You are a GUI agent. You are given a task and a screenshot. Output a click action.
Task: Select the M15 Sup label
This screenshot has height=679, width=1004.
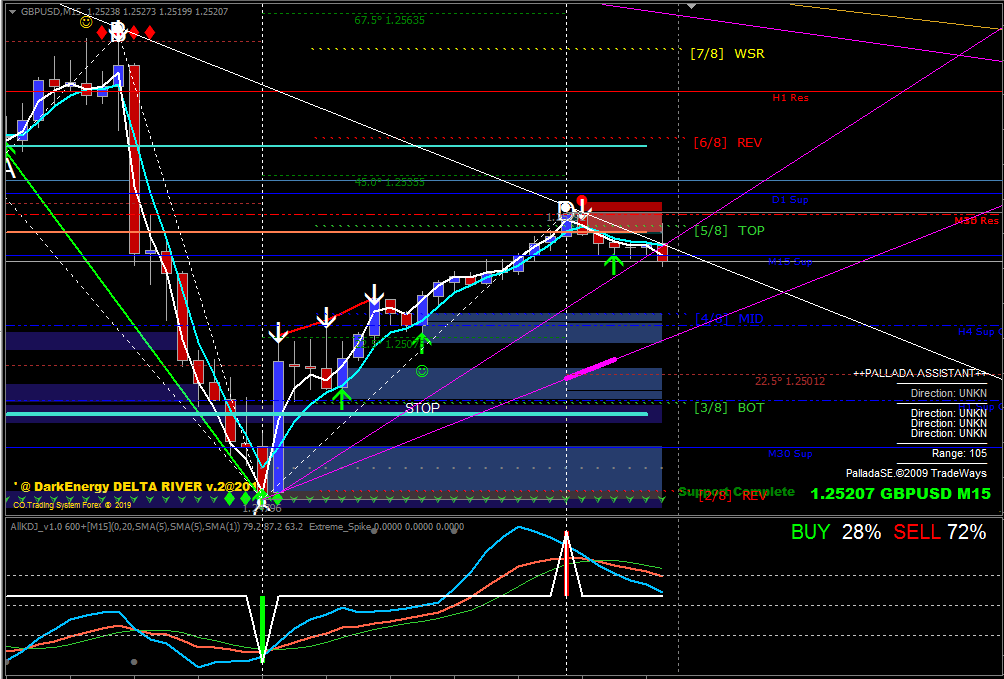pos(790,261)
